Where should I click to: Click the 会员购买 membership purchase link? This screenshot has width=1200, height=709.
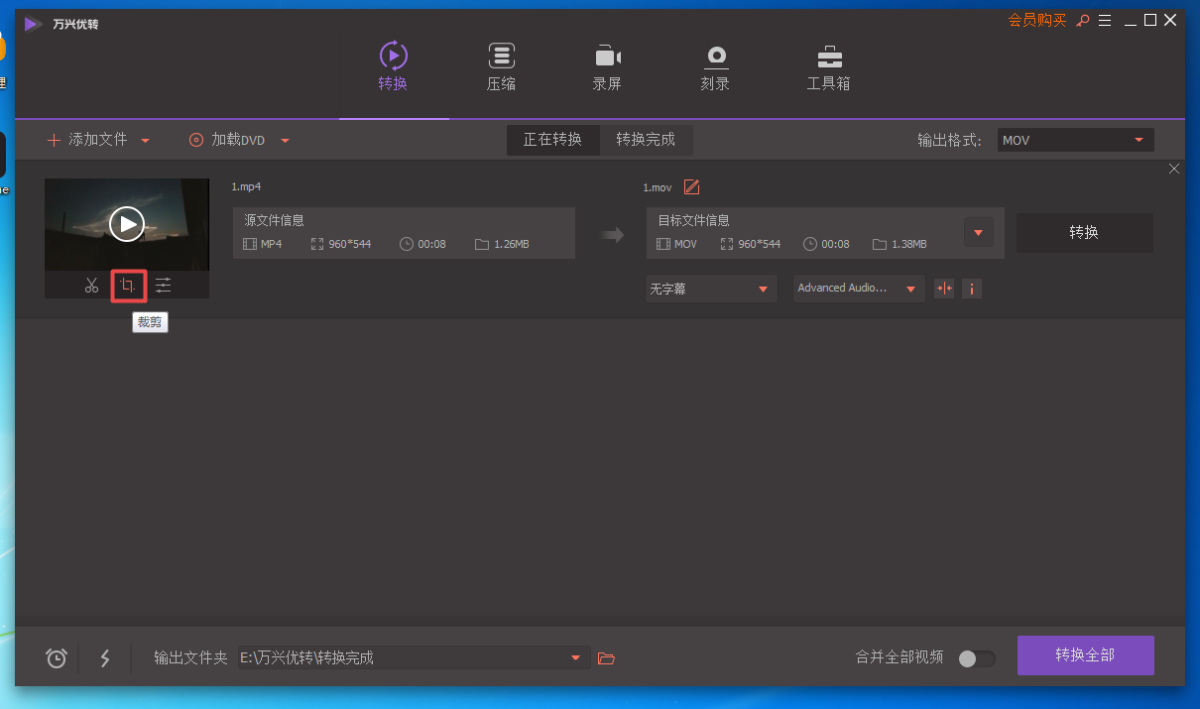coord(1036,21)
